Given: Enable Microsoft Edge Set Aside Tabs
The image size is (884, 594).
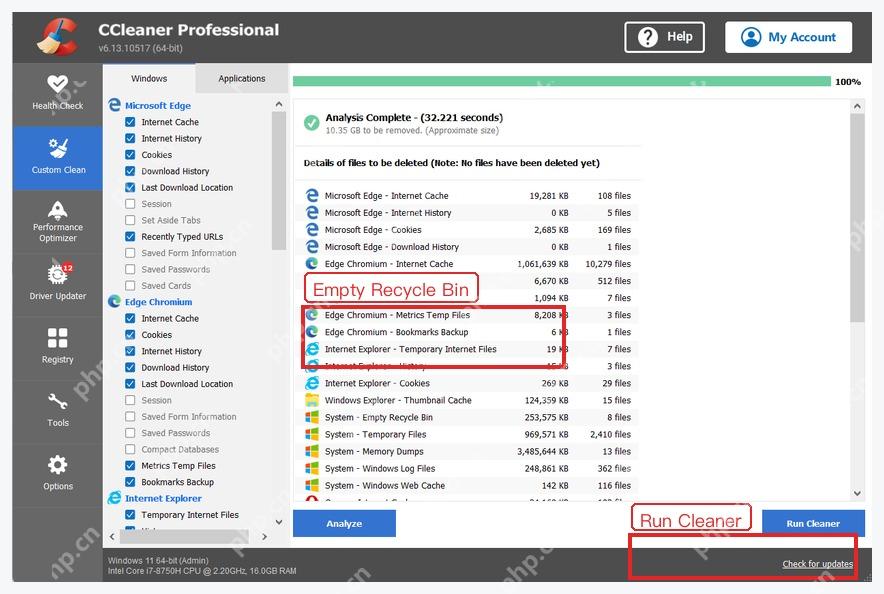Looking at the screenshot, I should click(x=130, y=220).
